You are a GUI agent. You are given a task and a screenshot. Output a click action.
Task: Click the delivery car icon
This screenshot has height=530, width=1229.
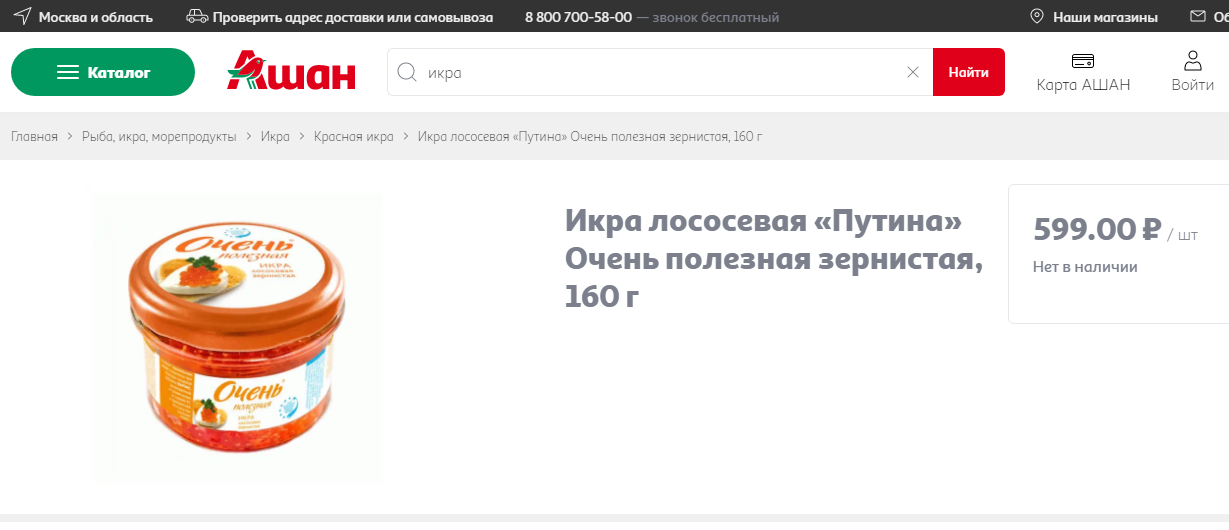tap(197, 17)
